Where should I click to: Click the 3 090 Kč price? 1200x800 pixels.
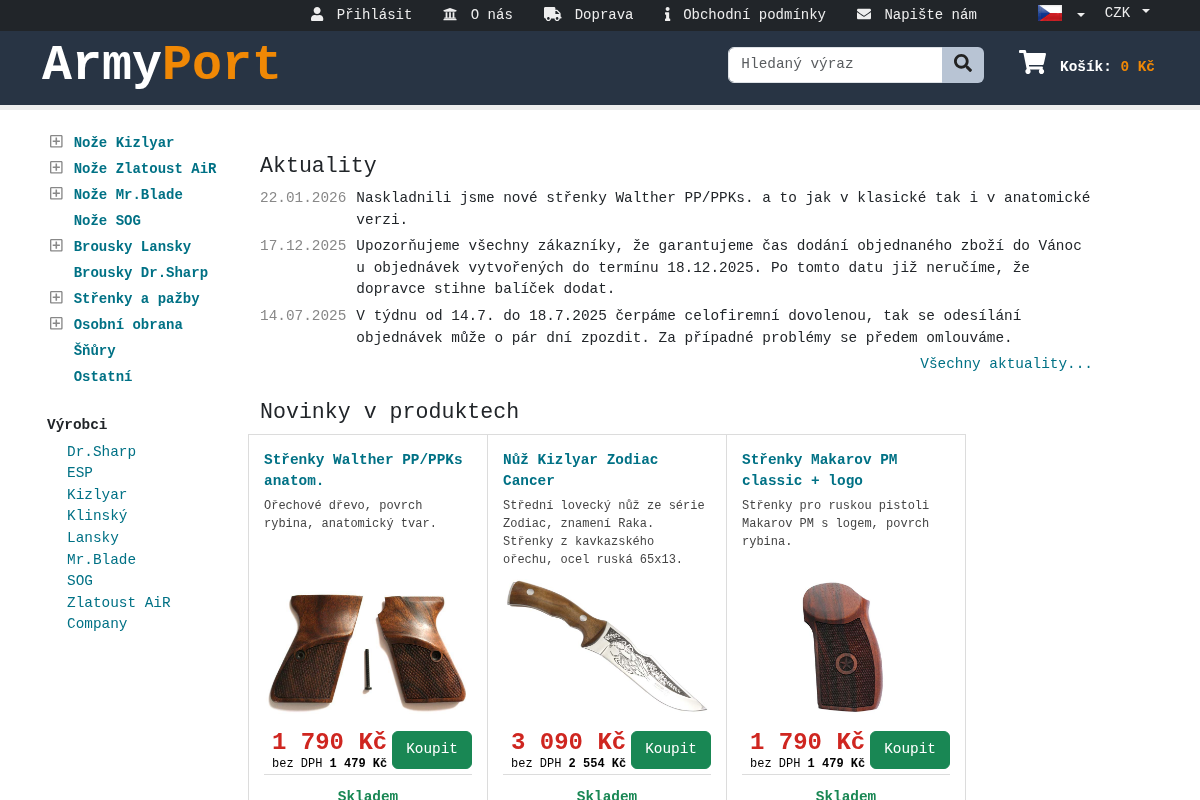pos(568,742)
